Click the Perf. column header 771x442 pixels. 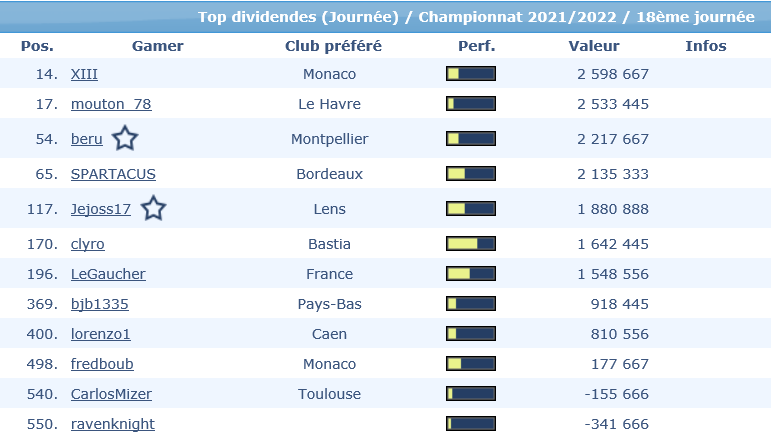pos(476,46)
